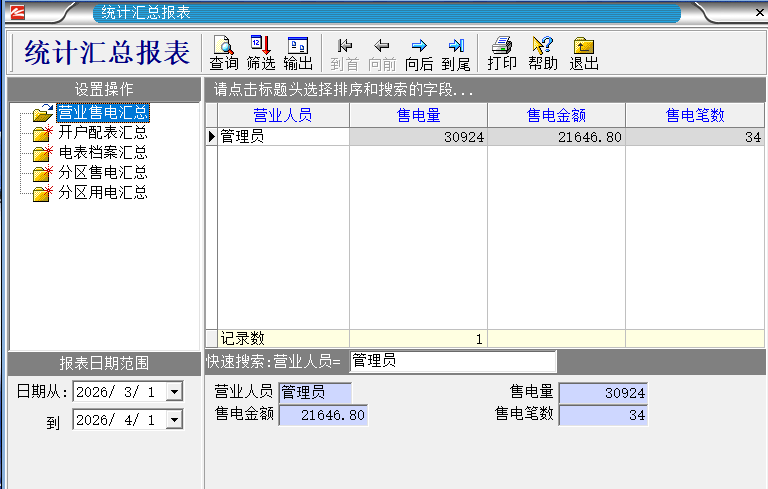Click the 查询 (Query) toolbar icon
This screenshot has height=489, width=768.
click(x=224, y=53)
